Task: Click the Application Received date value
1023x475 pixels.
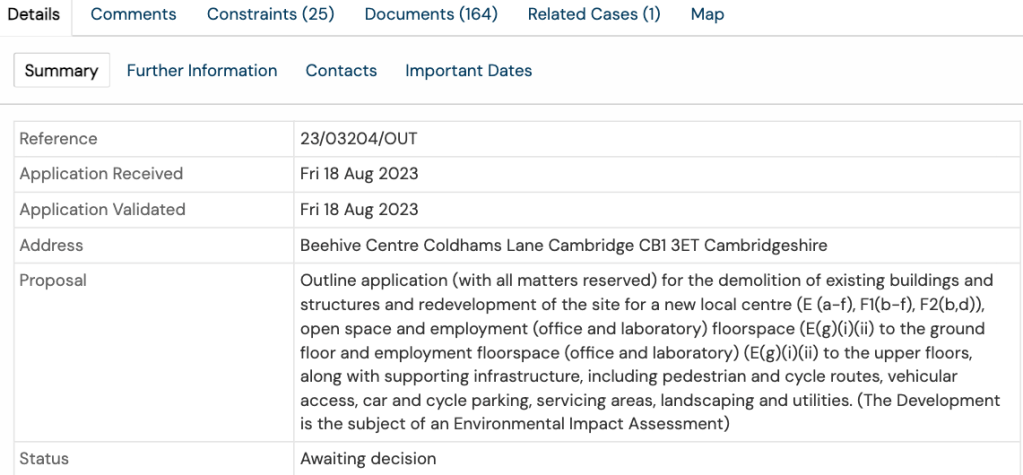Action: pos(359,174)
